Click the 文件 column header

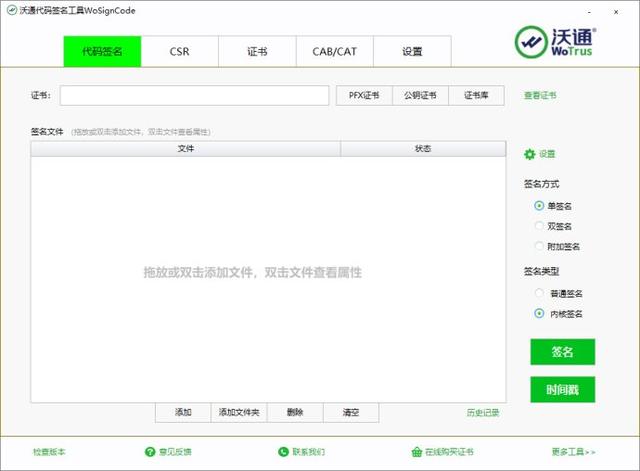[x=186, y=149]
